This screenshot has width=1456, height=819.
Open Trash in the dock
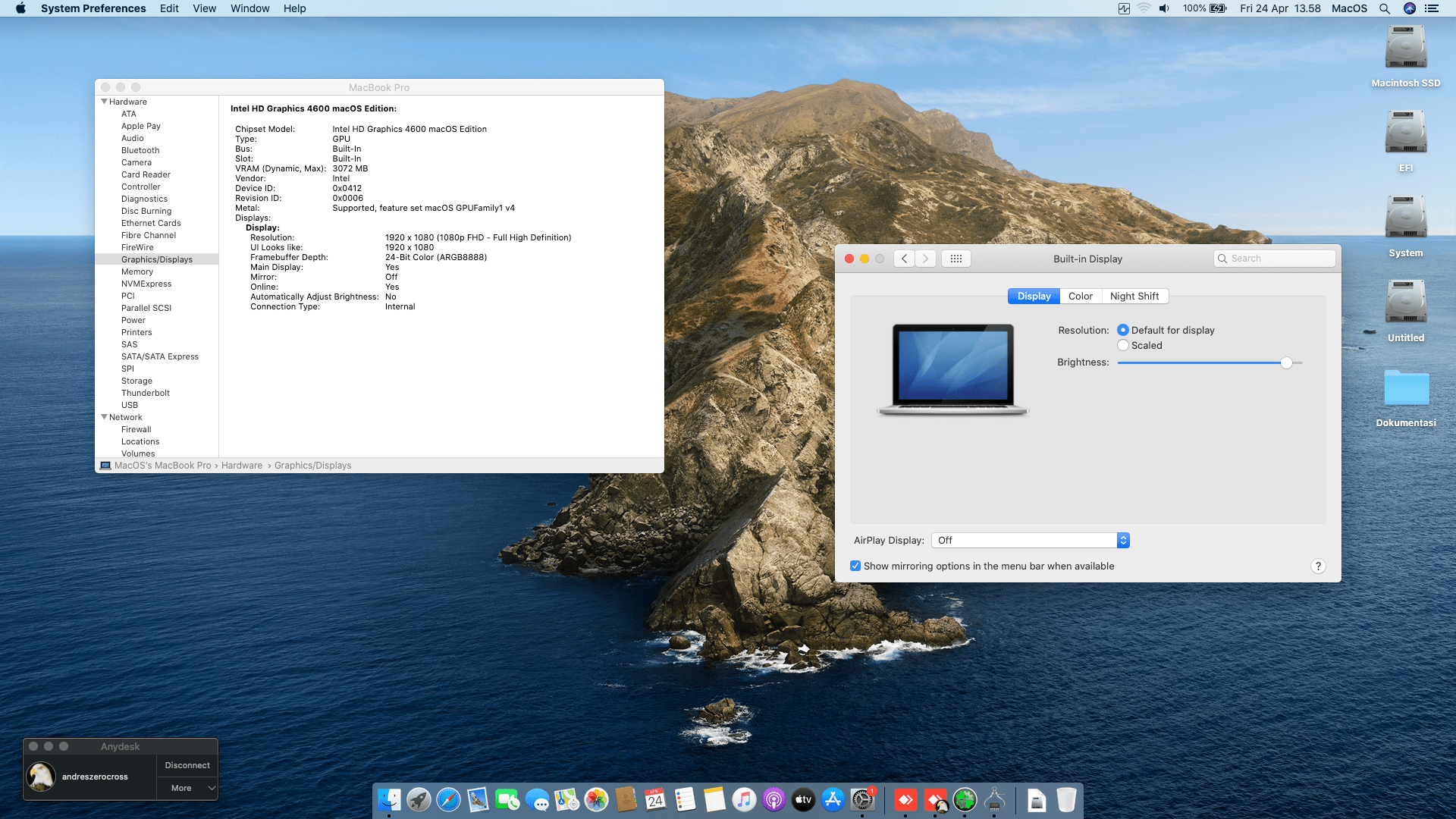(x=1066, y=800)
